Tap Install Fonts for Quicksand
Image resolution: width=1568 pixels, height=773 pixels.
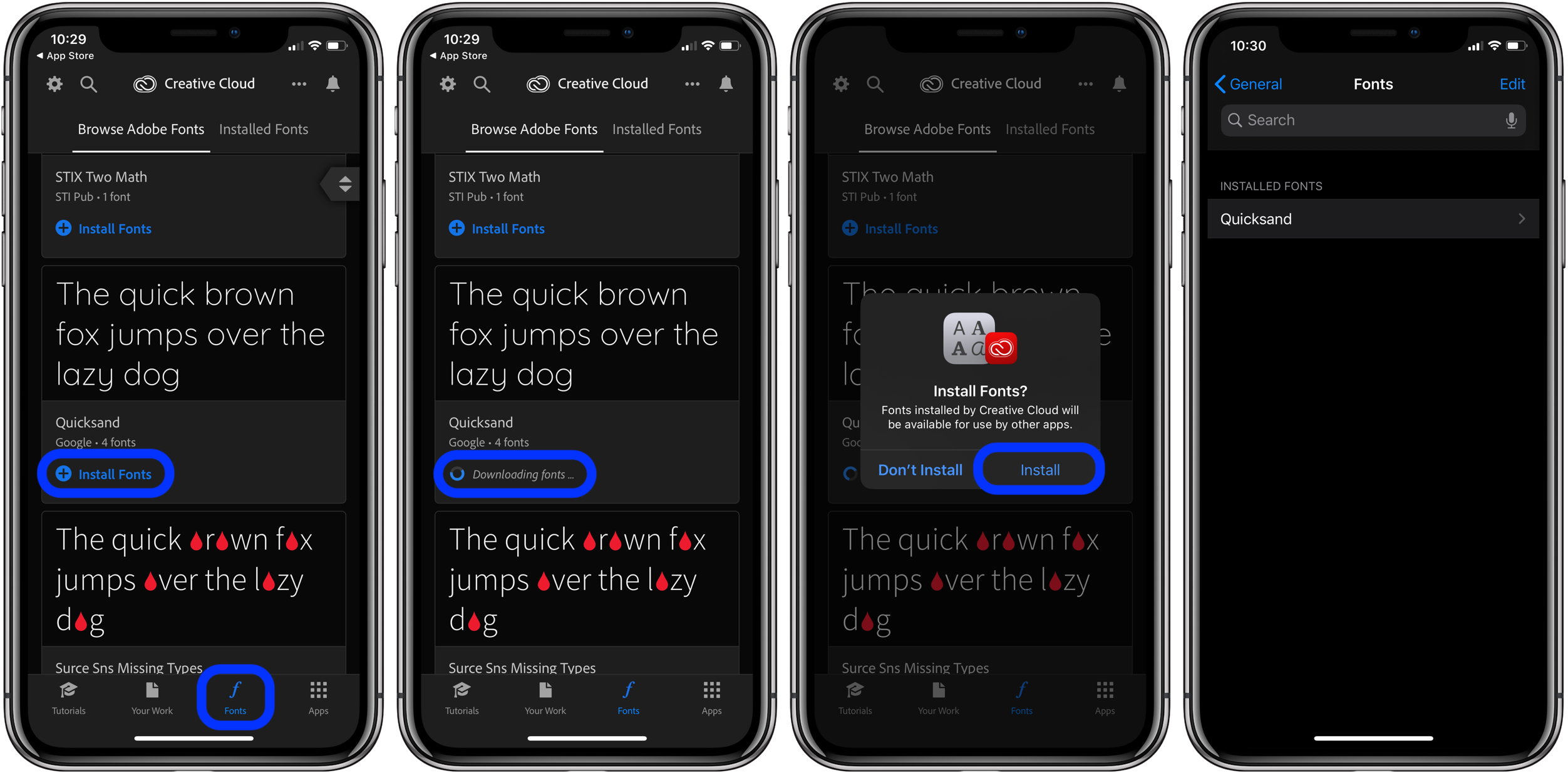(107, 474)
